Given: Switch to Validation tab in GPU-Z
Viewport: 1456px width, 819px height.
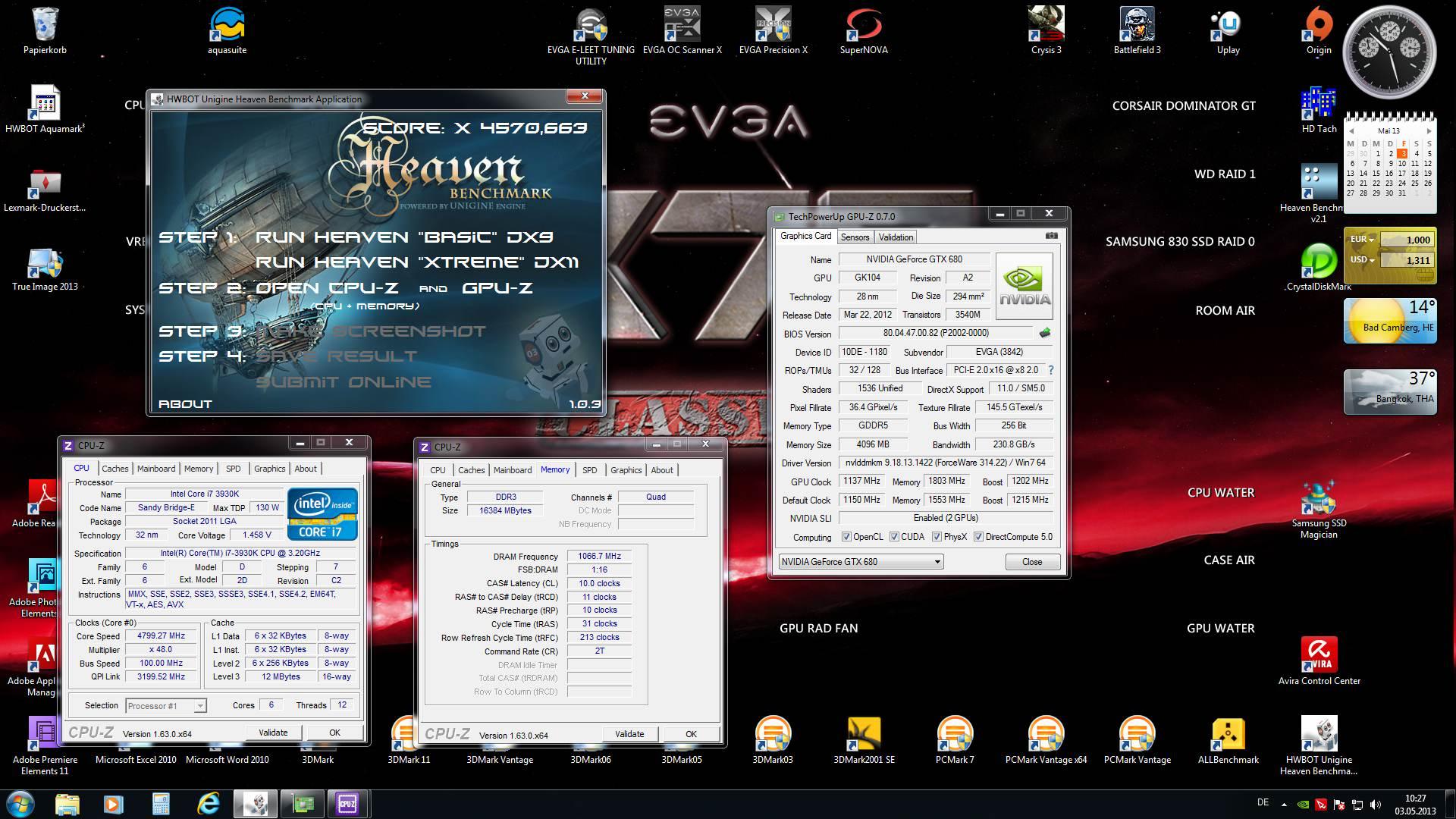Looking at the screenshot, I should click(896, 237).
